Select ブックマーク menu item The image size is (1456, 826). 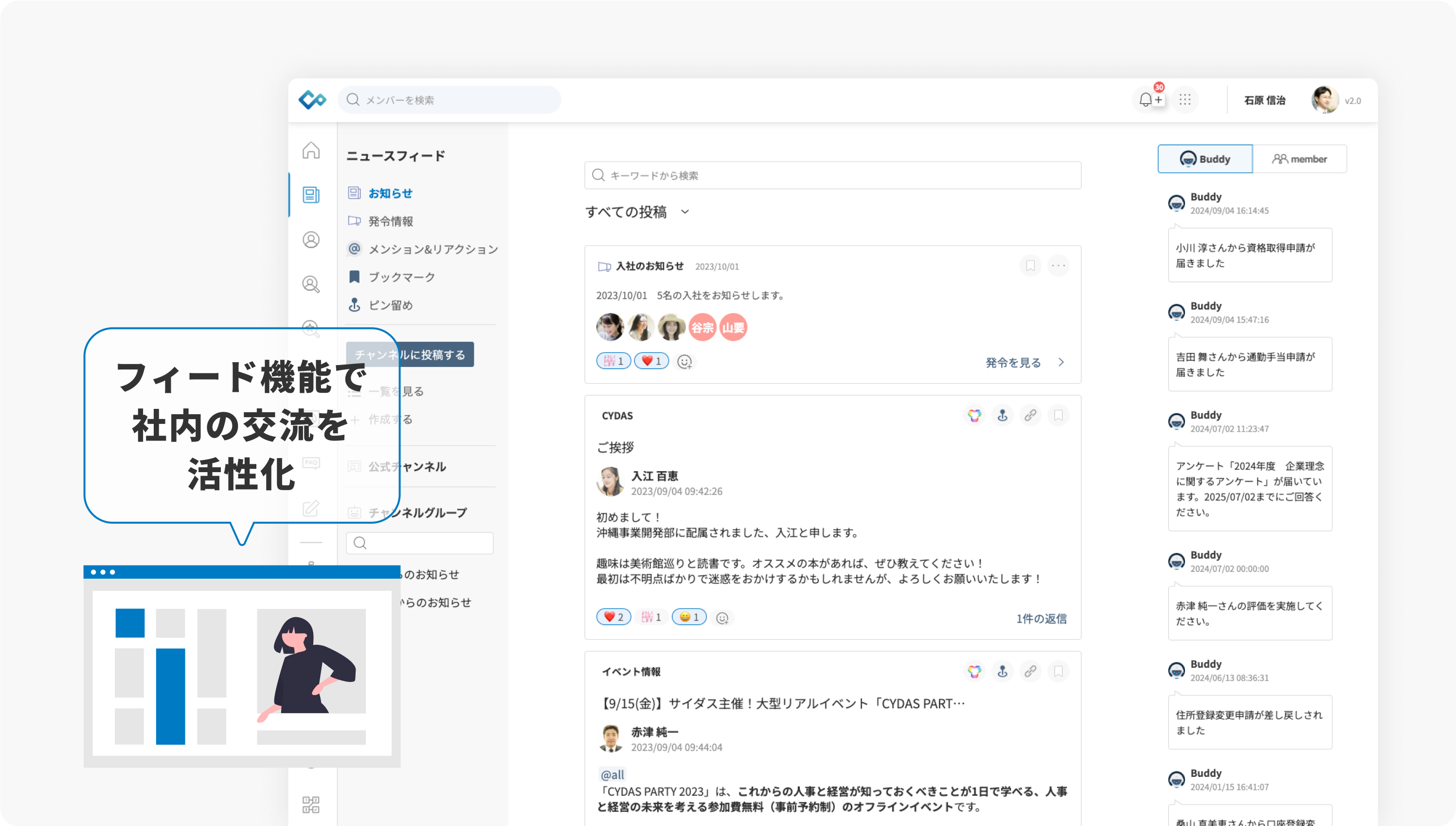click(x=401, y=277)
